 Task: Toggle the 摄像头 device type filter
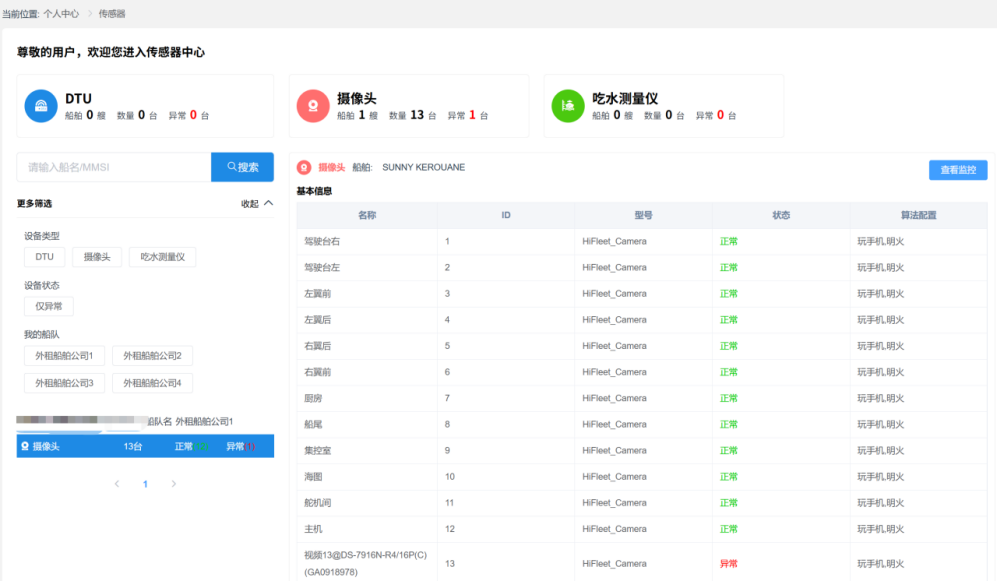[x=97, y=257]
